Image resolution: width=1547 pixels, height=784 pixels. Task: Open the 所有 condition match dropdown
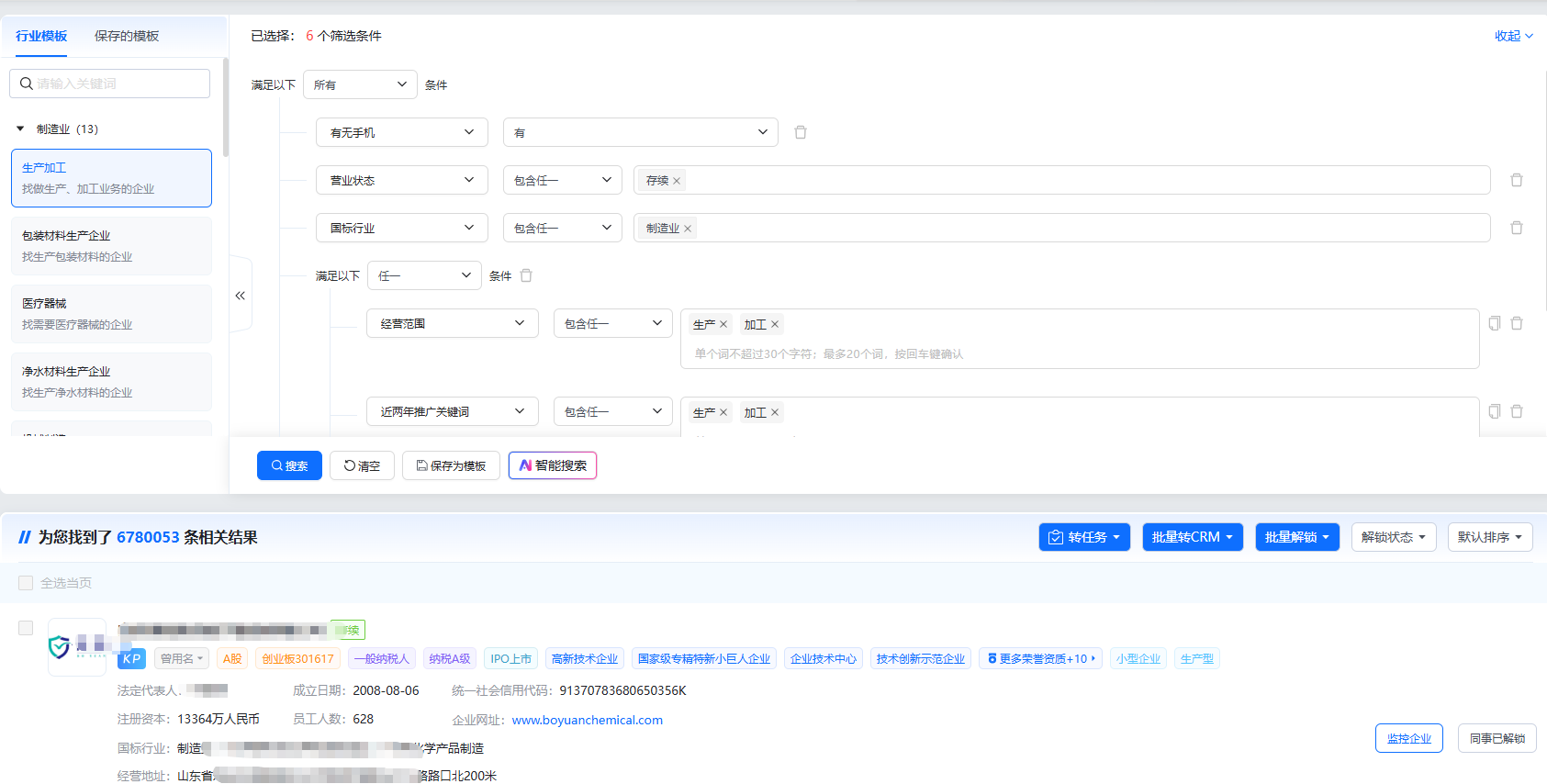click(x=360, y=84)
